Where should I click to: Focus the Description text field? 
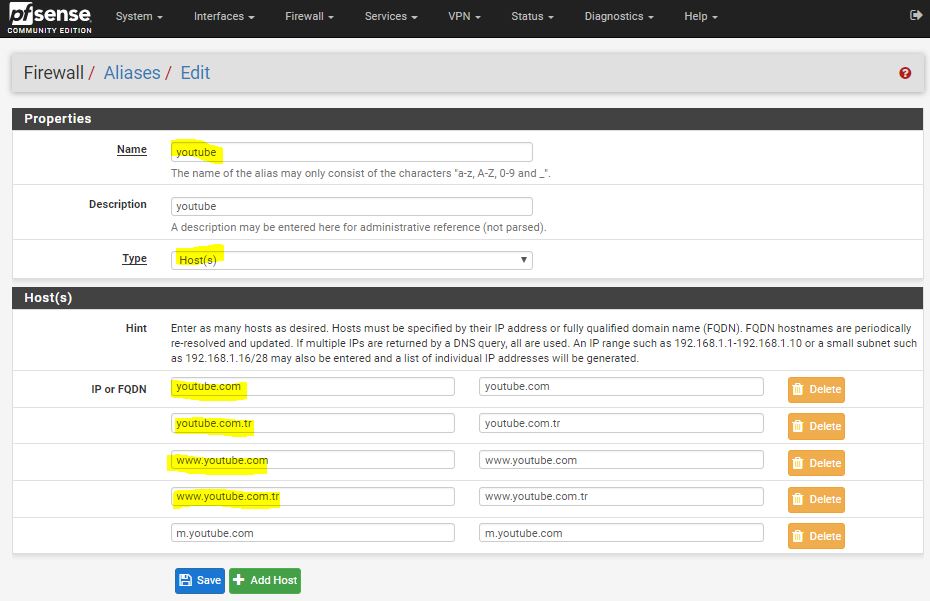click(351, 206)
